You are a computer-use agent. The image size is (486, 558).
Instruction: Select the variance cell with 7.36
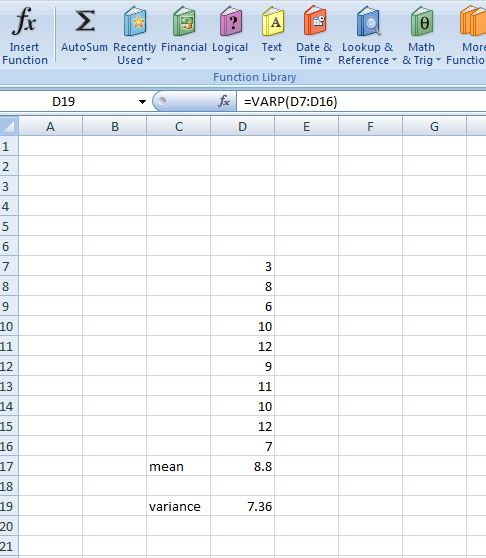click(x=242, y=506)
